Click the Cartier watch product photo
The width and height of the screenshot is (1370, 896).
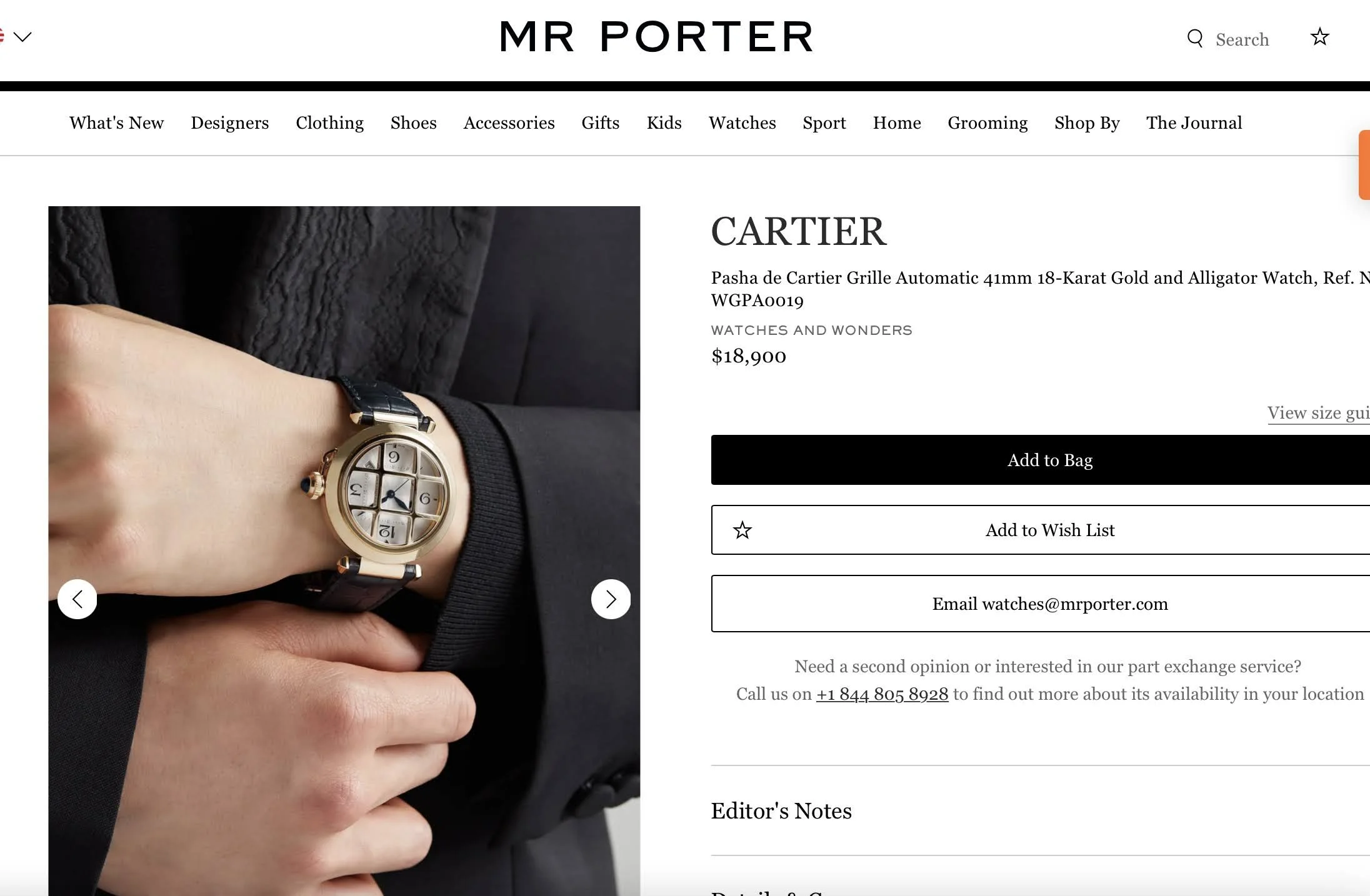click(x=344, y=550)
